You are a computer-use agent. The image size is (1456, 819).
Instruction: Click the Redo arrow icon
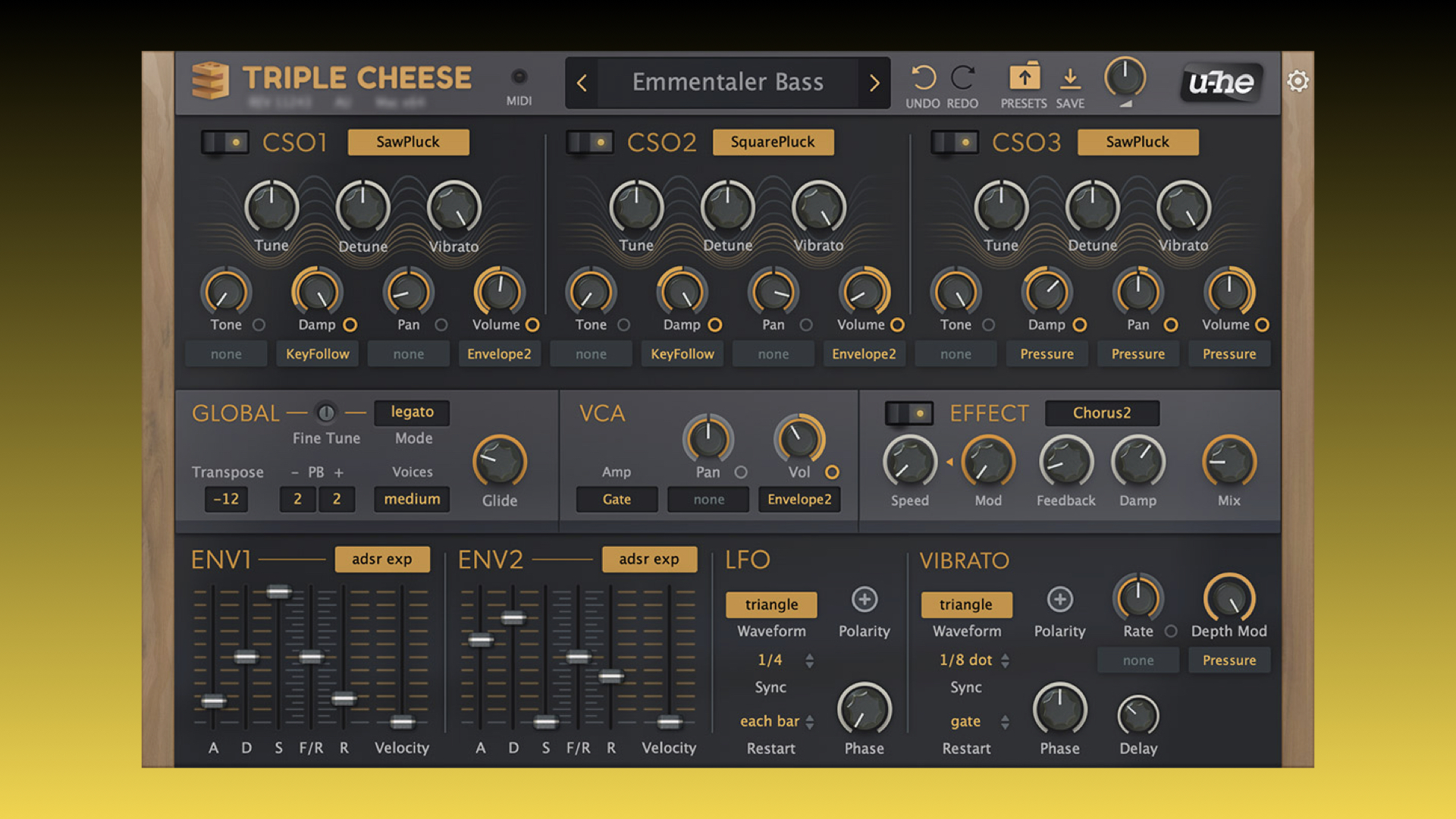962,78
